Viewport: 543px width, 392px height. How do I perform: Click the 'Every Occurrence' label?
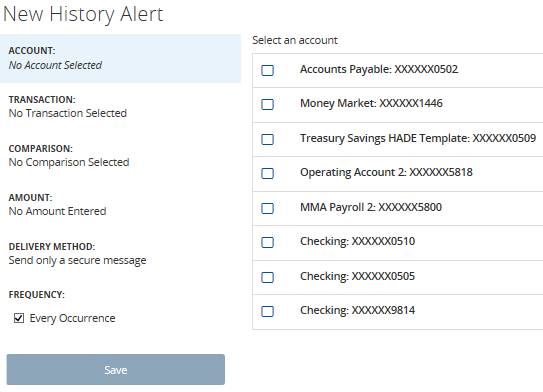point(72,318)
